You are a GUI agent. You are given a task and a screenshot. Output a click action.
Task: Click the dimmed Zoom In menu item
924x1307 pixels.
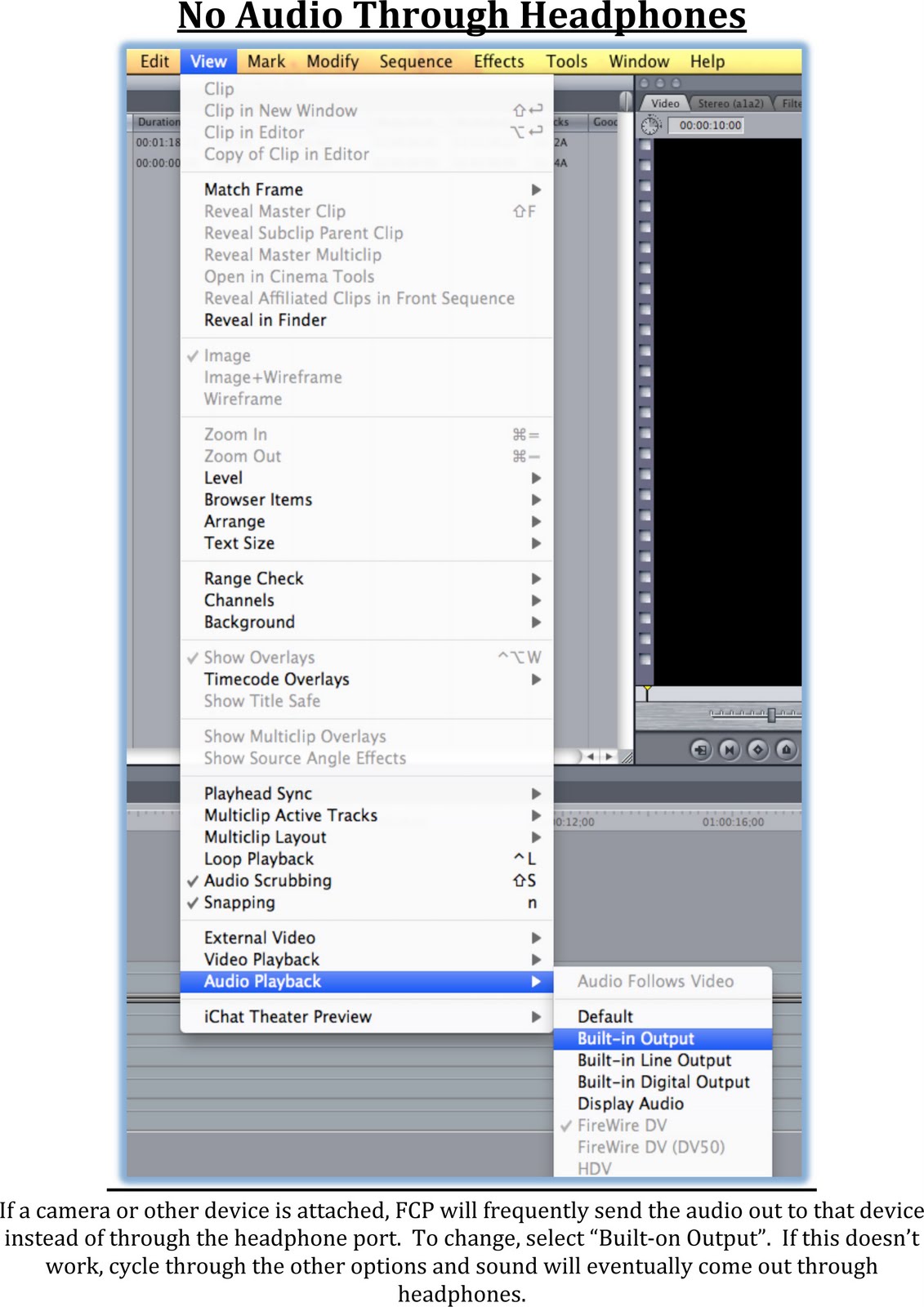(366, 435)
